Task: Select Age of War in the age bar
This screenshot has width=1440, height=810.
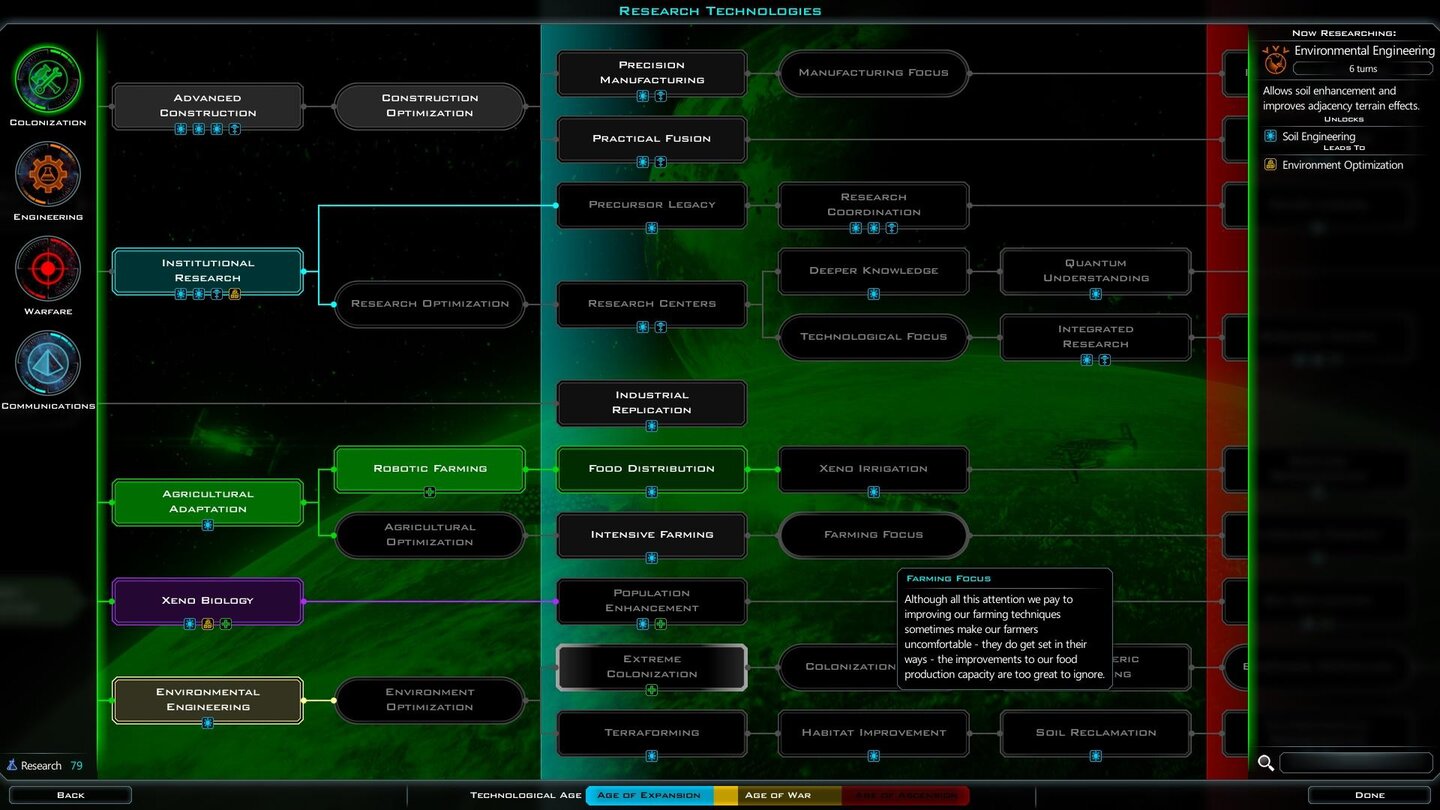Action: pos(777,795)
